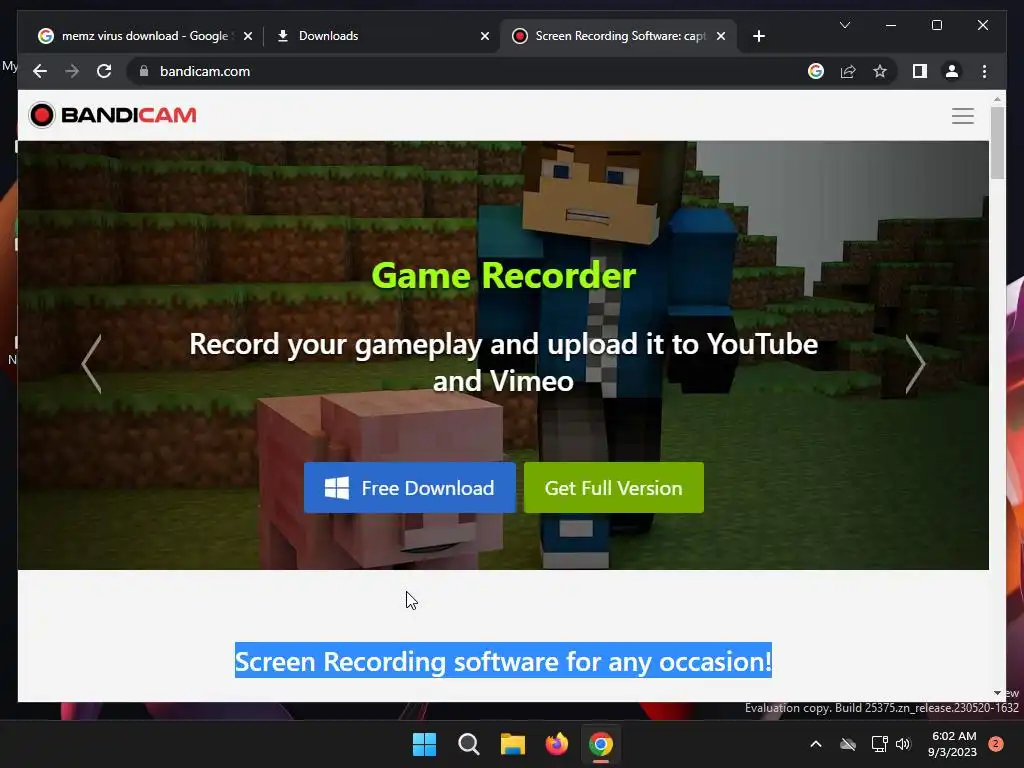Viewport: 1024px width, 768px height.
Task: Open Windows Search from the taskbar
Action: point(468,744)
